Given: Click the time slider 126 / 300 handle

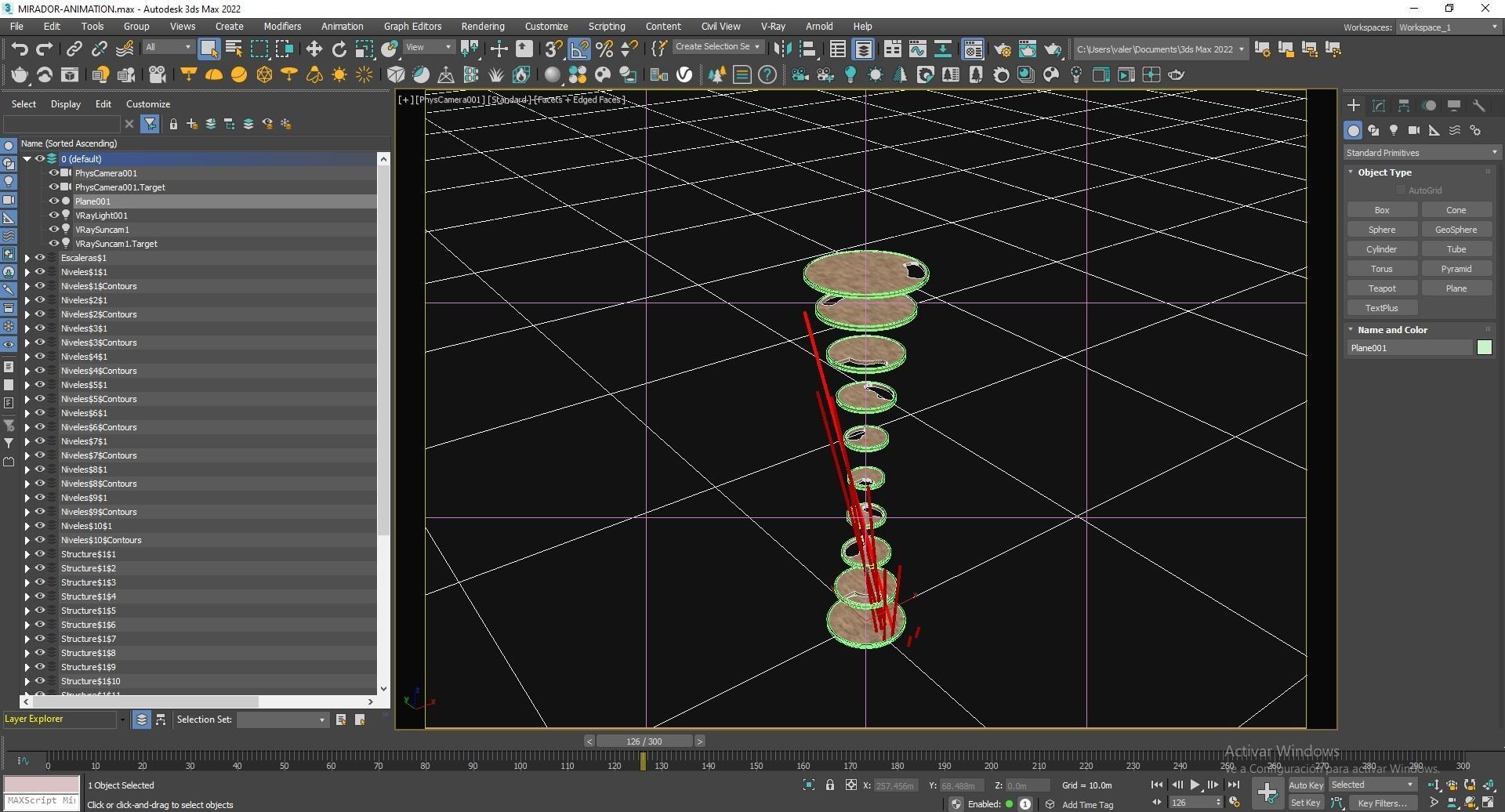Looking at the screenshot, I should pos(644,741).
